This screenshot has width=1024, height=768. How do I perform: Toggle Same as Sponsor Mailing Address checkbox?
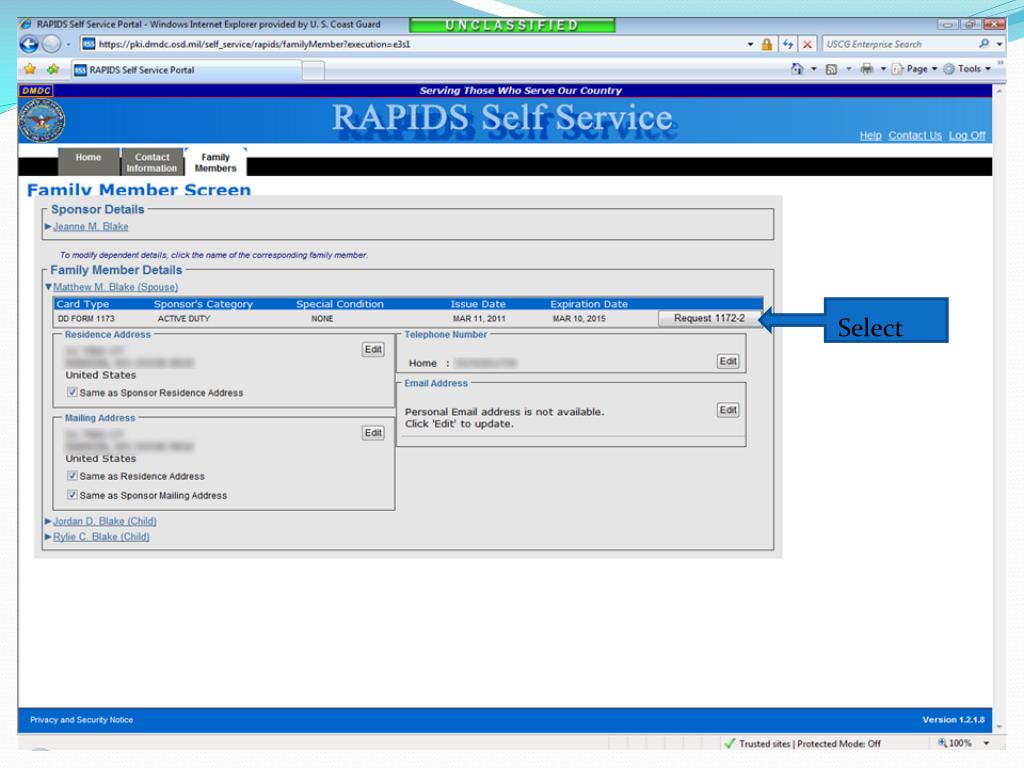72,495
